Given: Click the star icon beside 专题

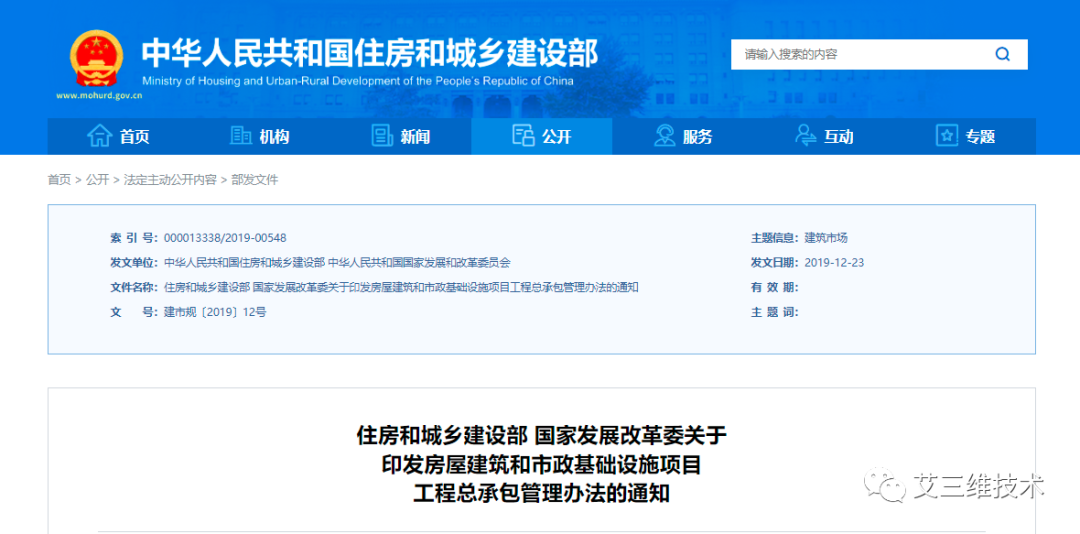Looking at the screenshot, I should point(947,136).
